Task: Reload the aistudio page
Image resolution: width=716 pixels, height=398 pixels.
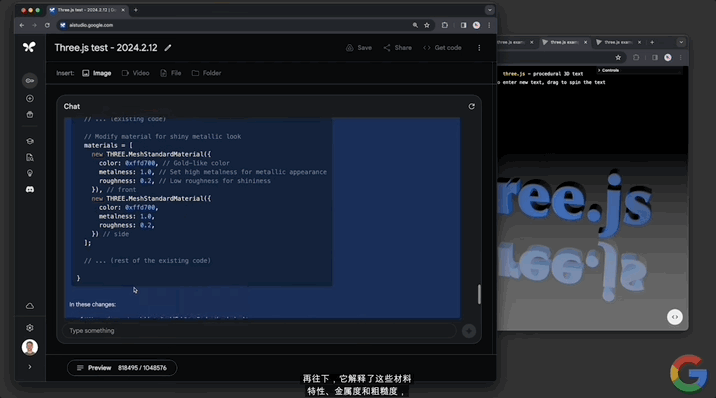Action: 47,26
